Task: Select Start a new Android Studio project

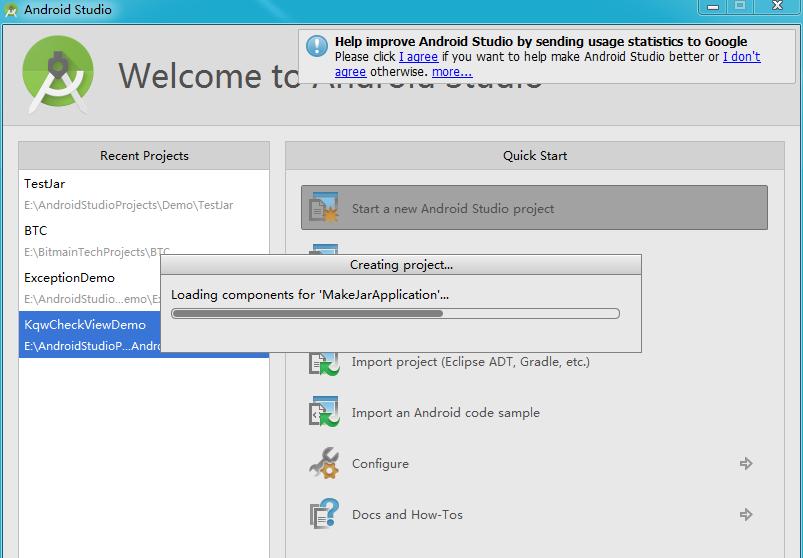Action: tap(534, 208)
